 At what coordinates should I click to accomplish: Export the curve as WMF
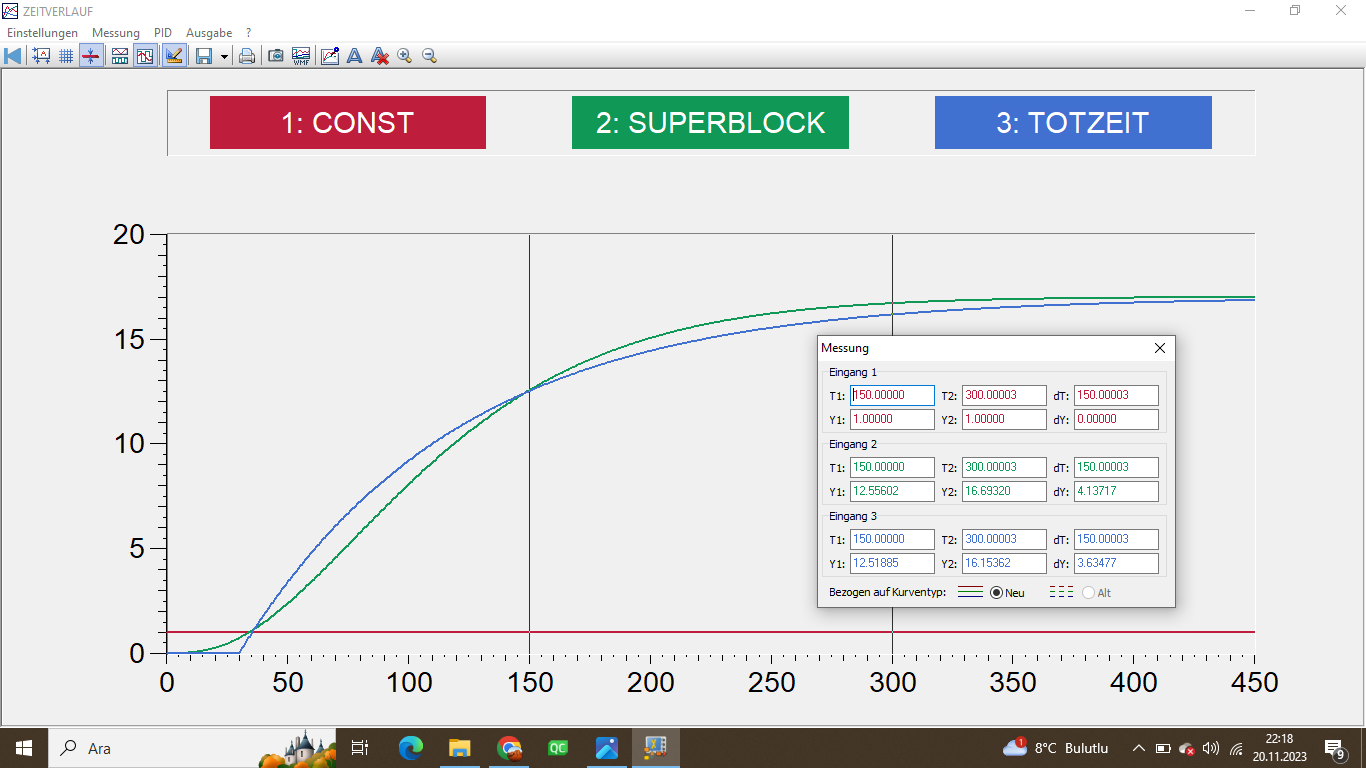click(300, 56)
